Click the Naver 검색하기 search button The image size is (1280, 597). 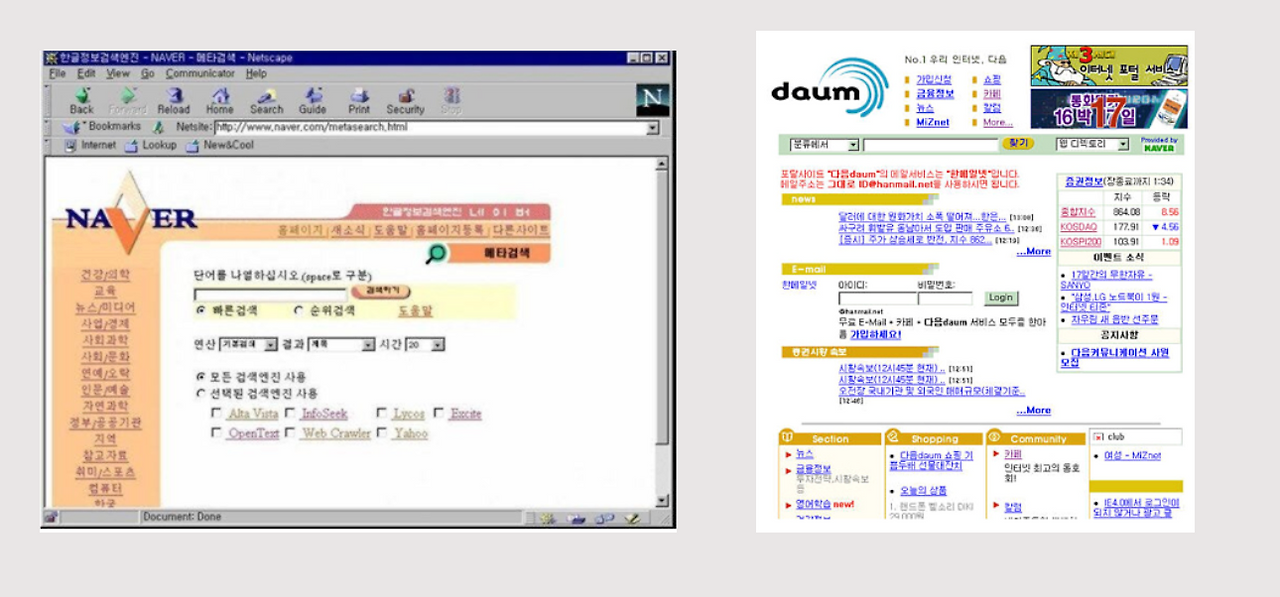point(380,292)
